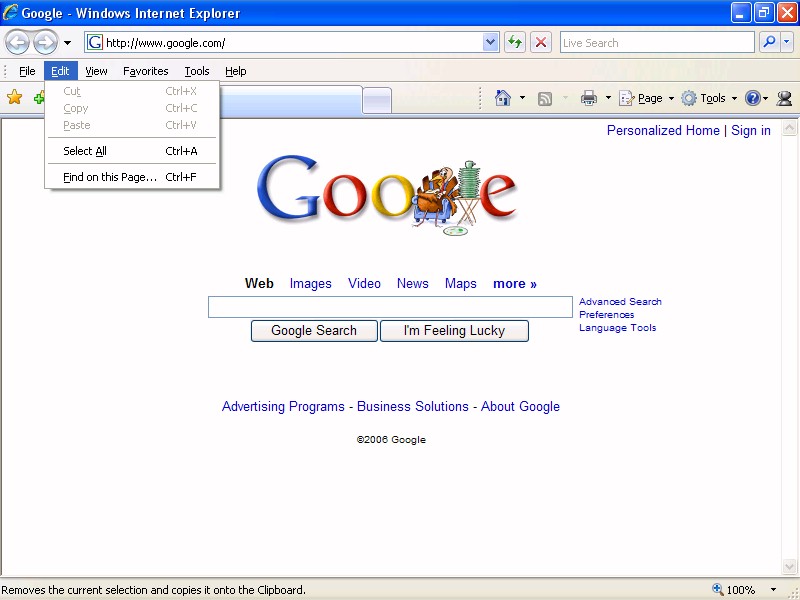Viewport: 800px width, 600px height.
Task: Click inside the Google search text box
Action: 390,307
